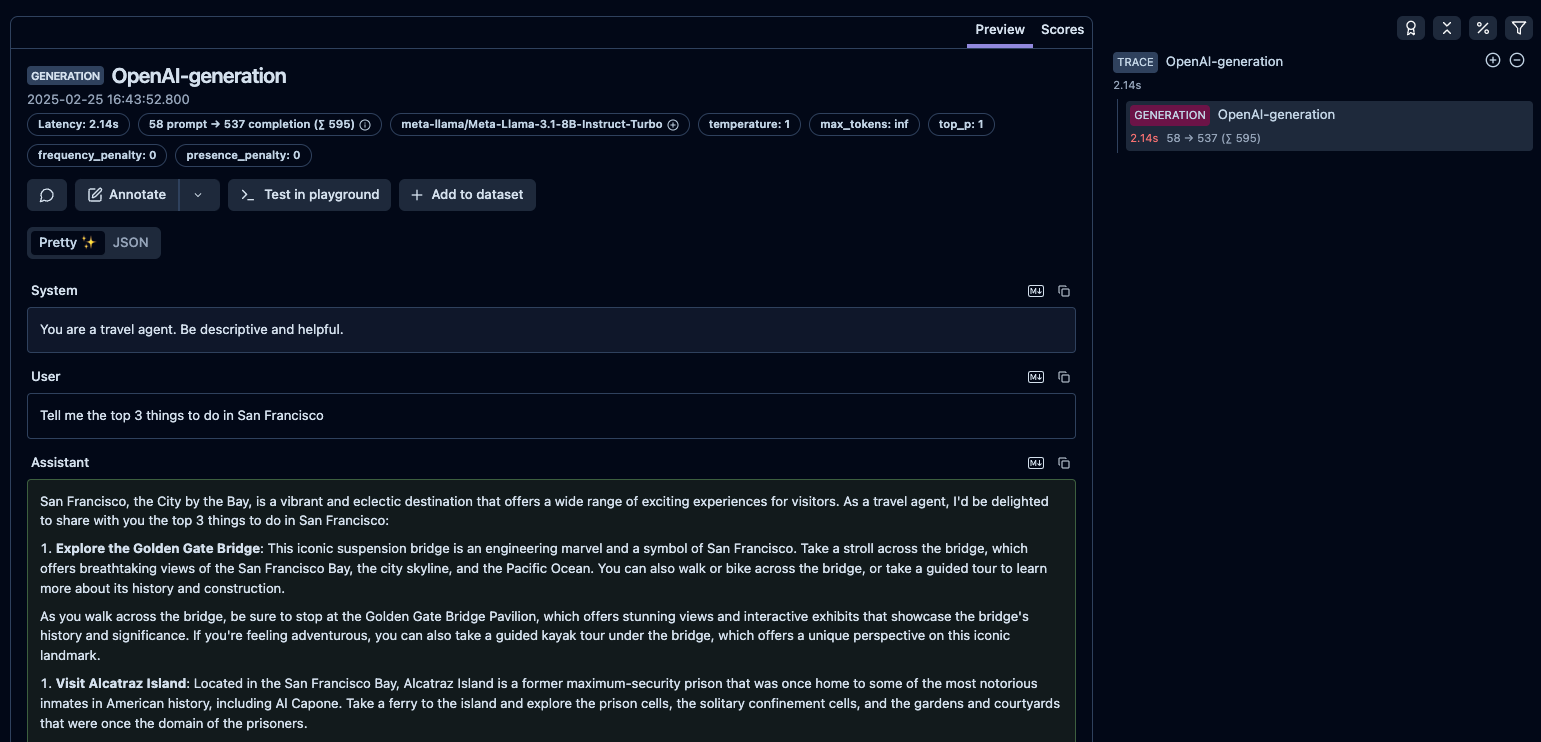This screenshot has height=742, width=1541.
Task: Toggle markdown view for System message
Action: click(x=1036, y=291)
